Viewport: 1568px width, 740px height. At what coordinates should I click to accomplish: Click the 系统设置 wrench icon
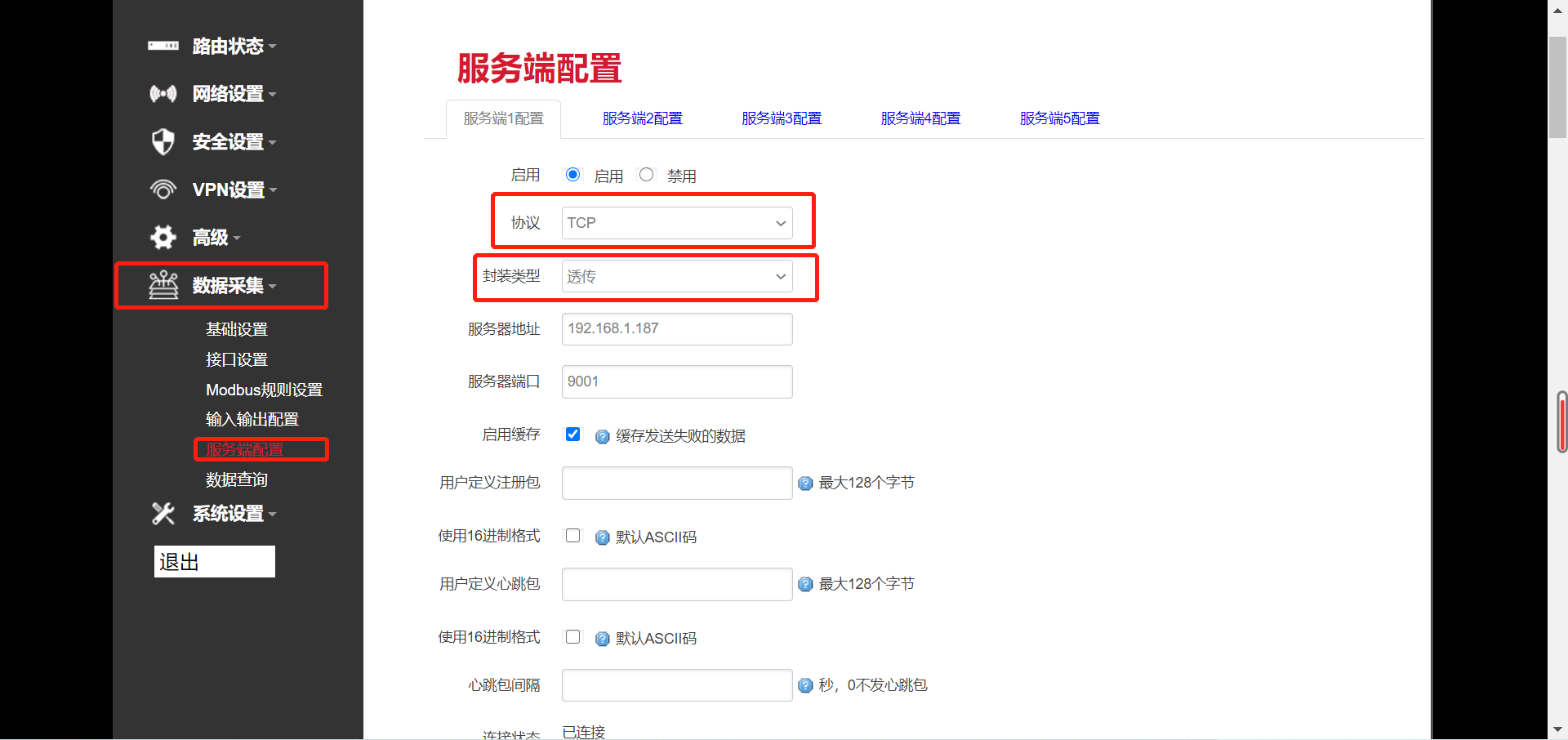coord(163,513)
